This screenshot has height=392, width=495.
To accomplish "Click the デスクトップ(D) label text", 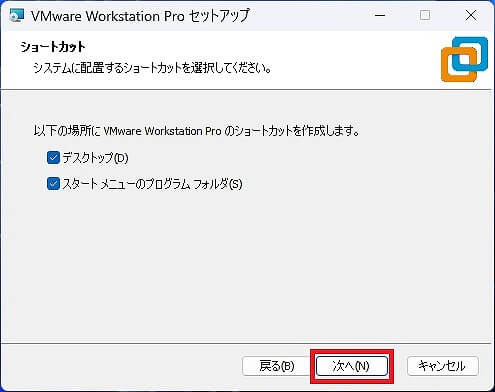I will coord(95,158).
